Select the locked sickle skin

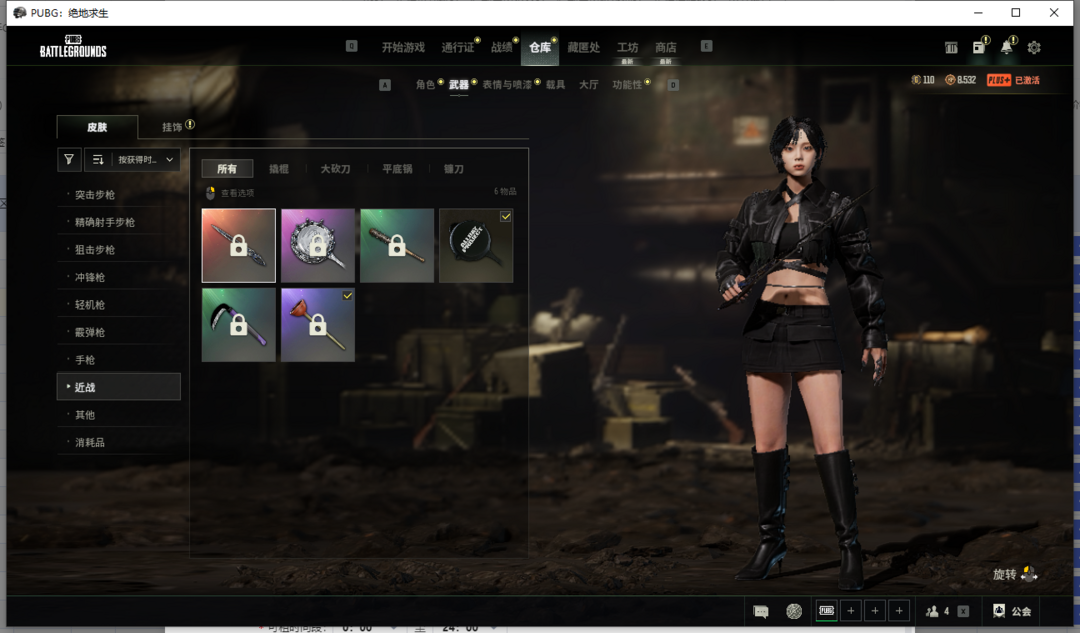[x=239, y=325]
